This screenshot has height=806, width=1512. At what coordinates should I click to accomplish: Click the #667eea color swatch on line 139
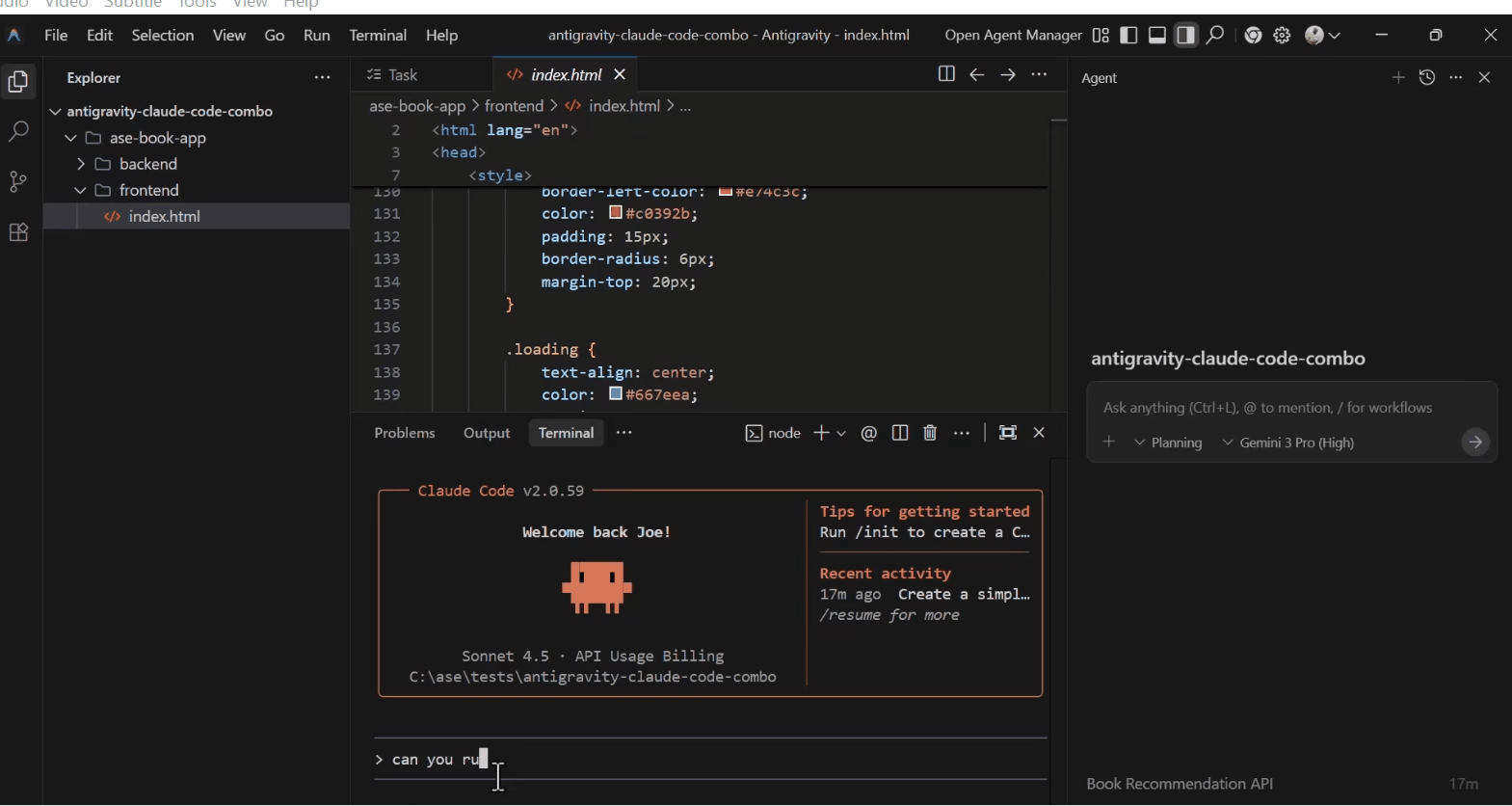pyautogui.click(x=618, y=394)
